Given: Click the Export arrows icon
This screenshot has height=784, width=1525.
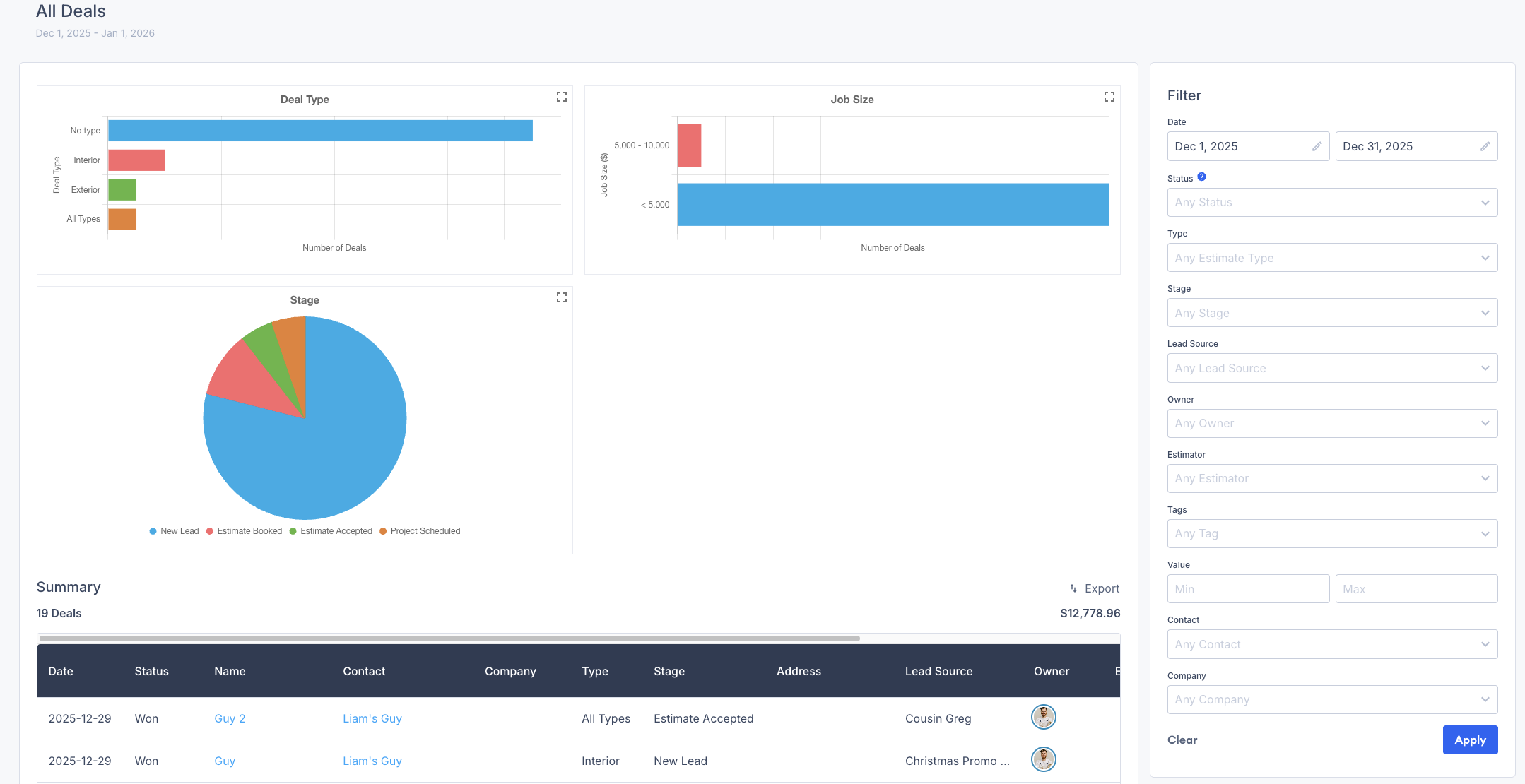Looking at the screenshot, I should tap(1073, 588).
